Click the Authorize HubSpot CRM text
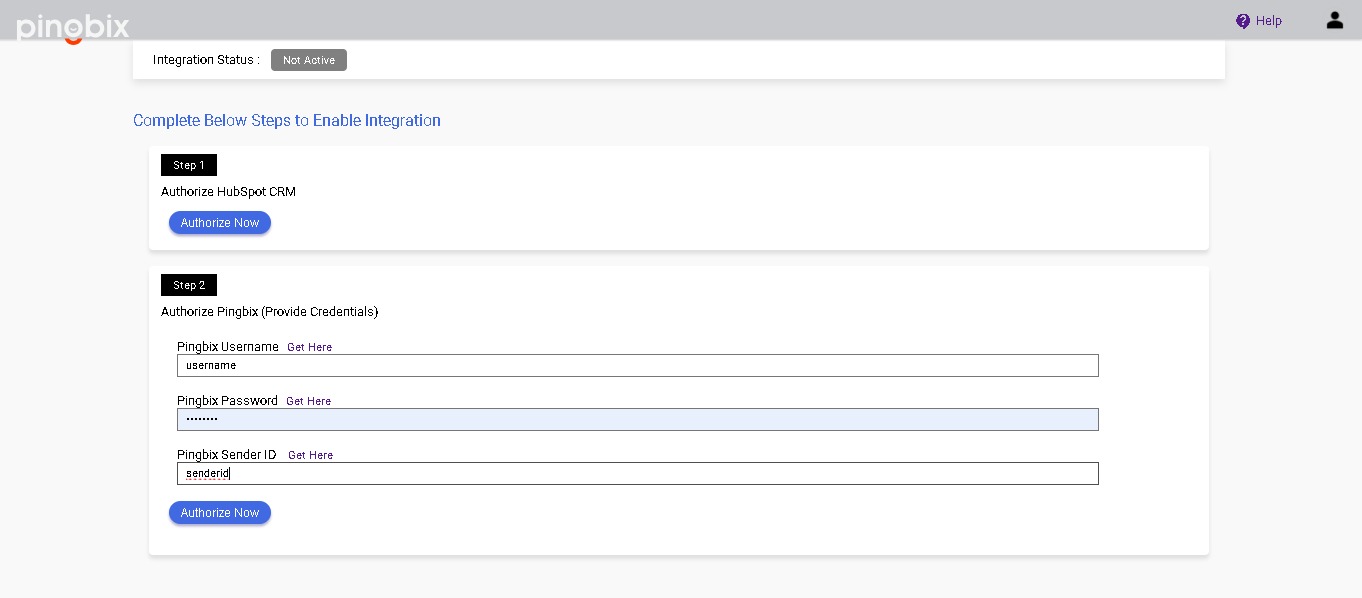This screenshot has height=598, width=1362. pyautogui.click(x=228, y=192)
